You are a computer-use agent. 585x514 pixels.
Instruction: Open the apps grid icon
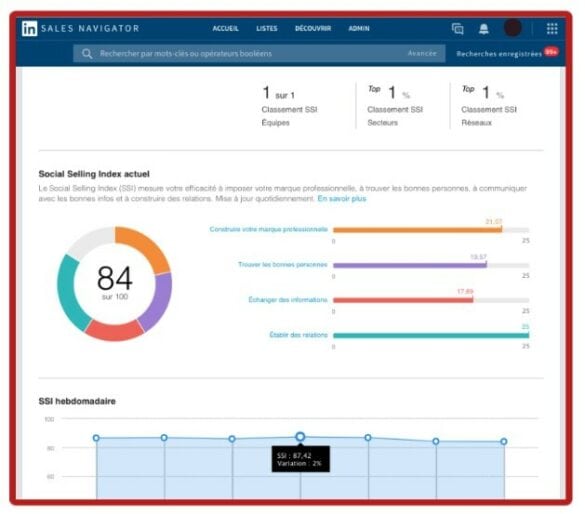pyautogui.click(x=552, y=28)
